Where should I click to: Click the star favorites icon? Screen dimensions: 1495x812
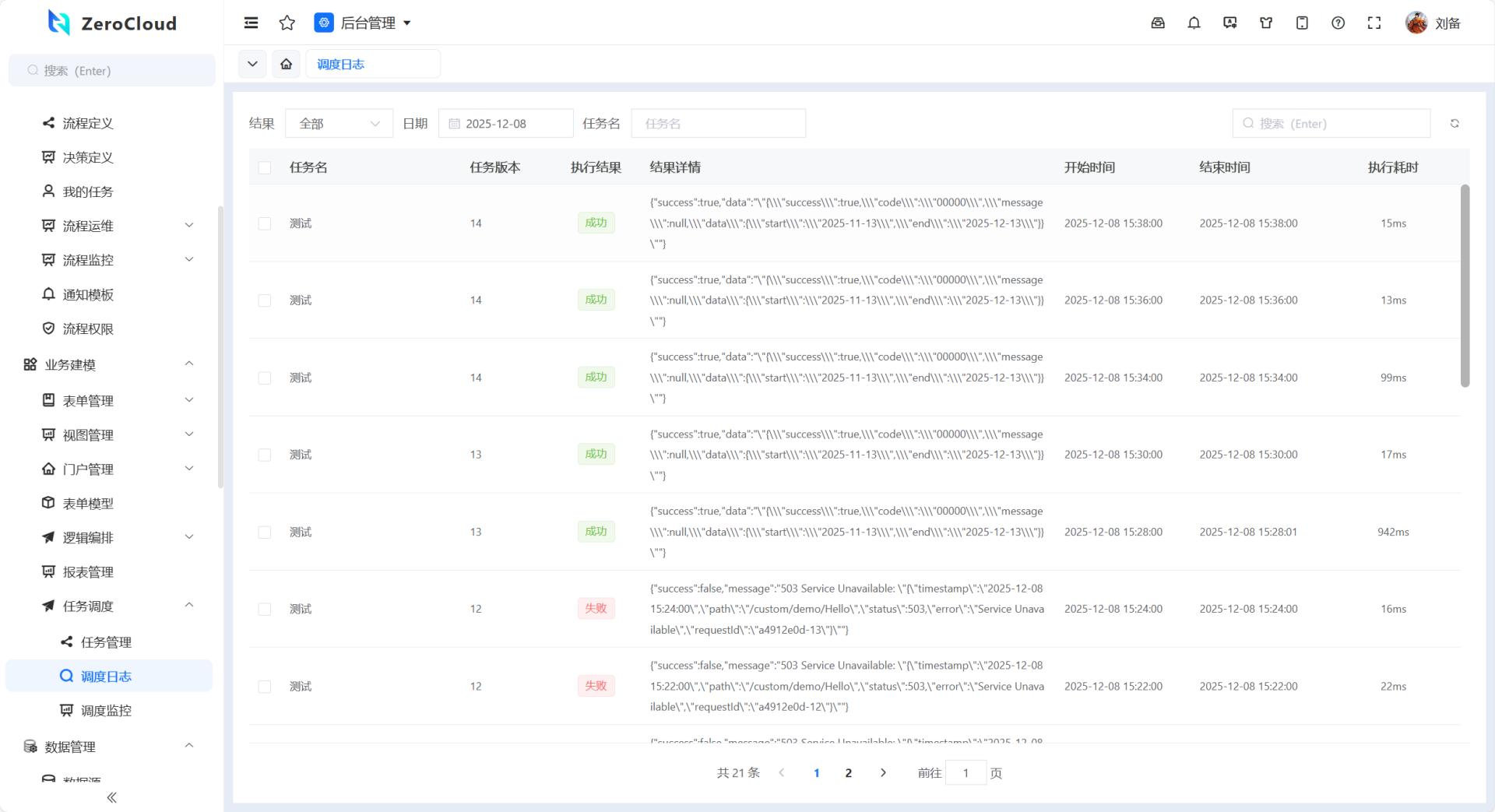pyautogui.click(x=287, y=23)
